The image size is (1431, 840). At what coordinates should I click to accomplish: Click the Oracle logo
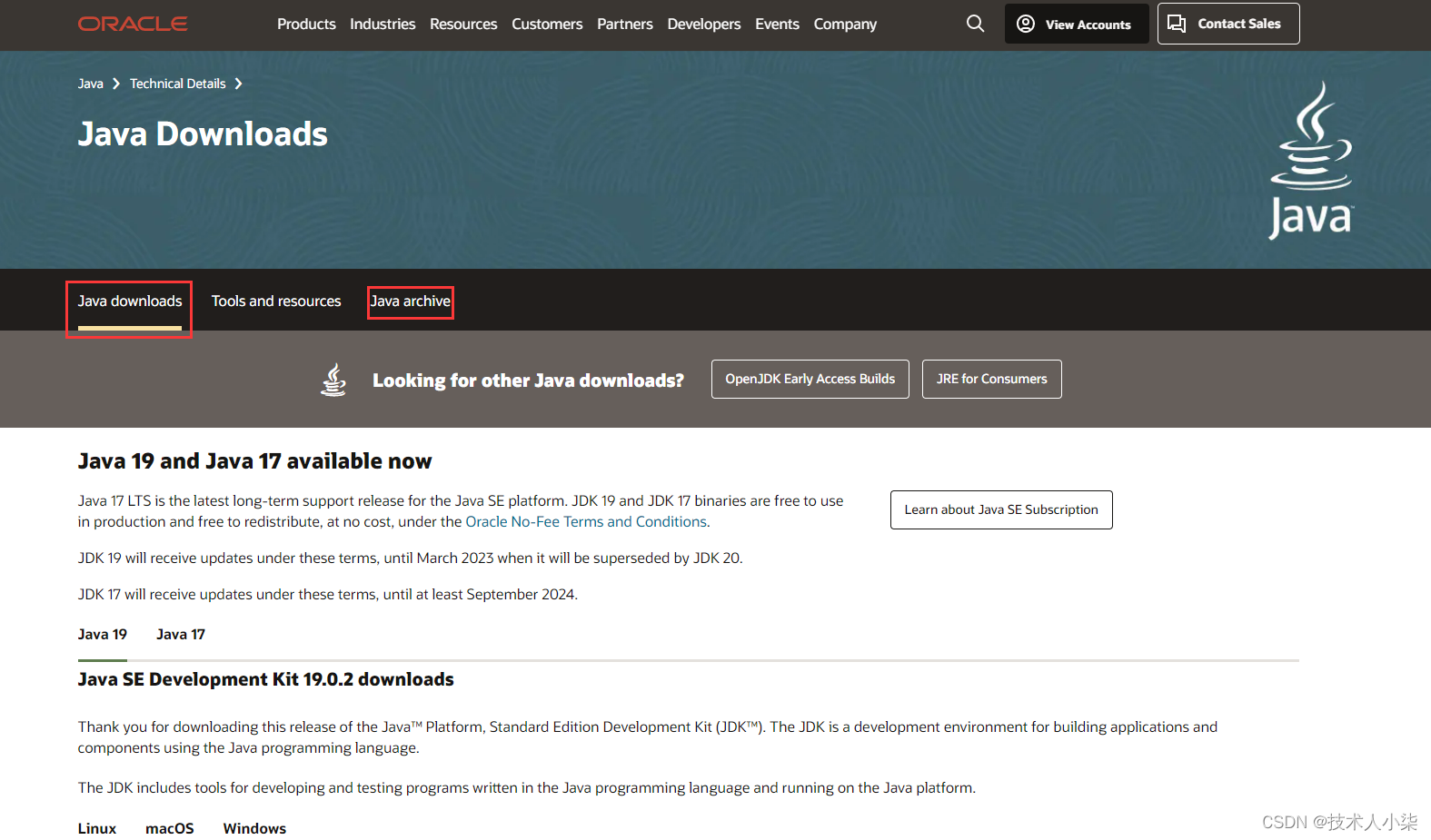pos(133,24)
